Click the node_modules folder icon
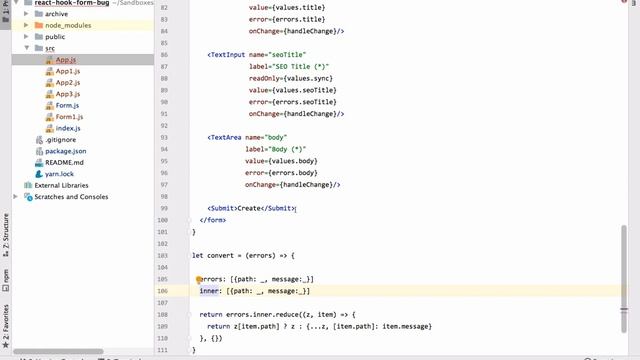This screenshot has width=640, height=360. click(39, 25)
